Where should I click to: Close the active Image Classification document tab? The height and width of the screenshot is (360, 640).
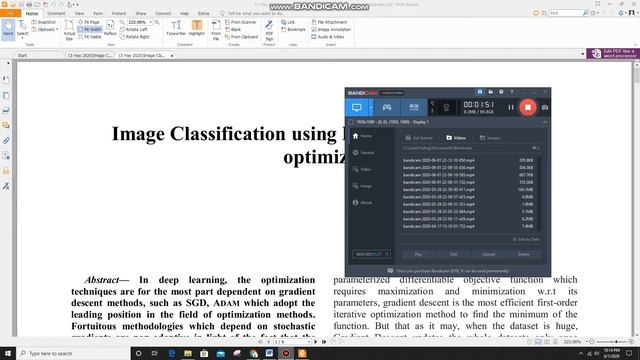172,56
